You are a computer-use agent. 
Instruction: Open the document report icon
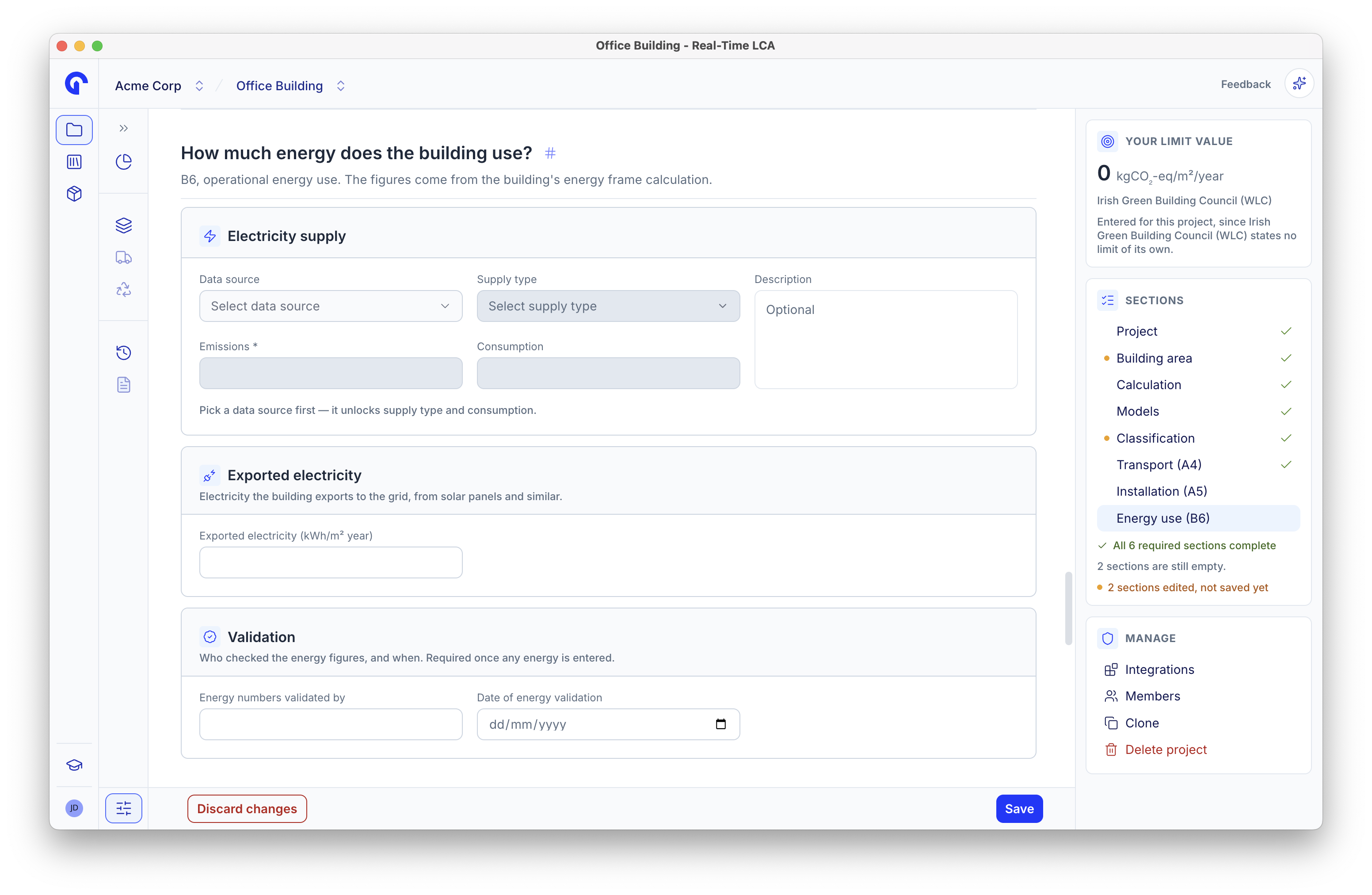(123, 385)
